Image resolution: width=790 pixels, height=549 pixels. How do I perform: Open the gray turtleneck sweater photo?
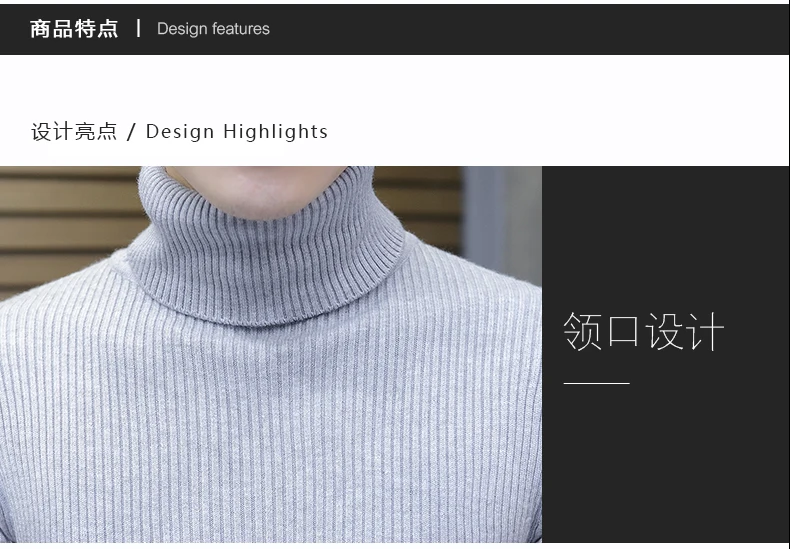coord(271,355)
